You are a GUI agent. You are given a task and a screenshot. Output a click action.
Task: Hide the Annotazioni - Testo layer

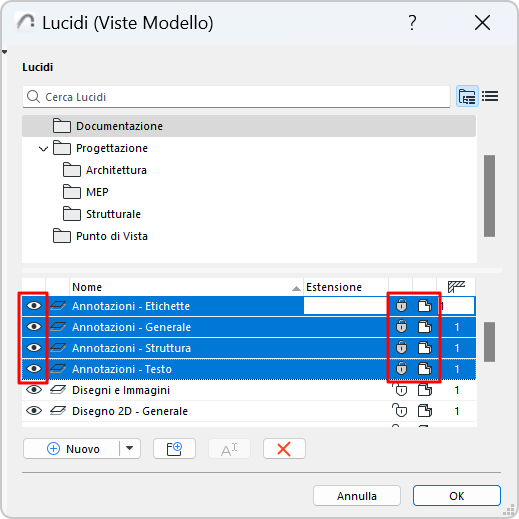click(34, 369)
